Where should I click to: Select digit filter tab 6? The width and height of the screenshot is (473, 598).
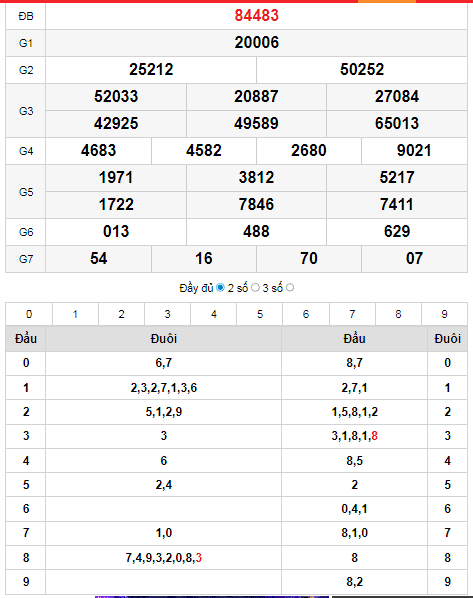pyautogui.click(x=306, y=314)
